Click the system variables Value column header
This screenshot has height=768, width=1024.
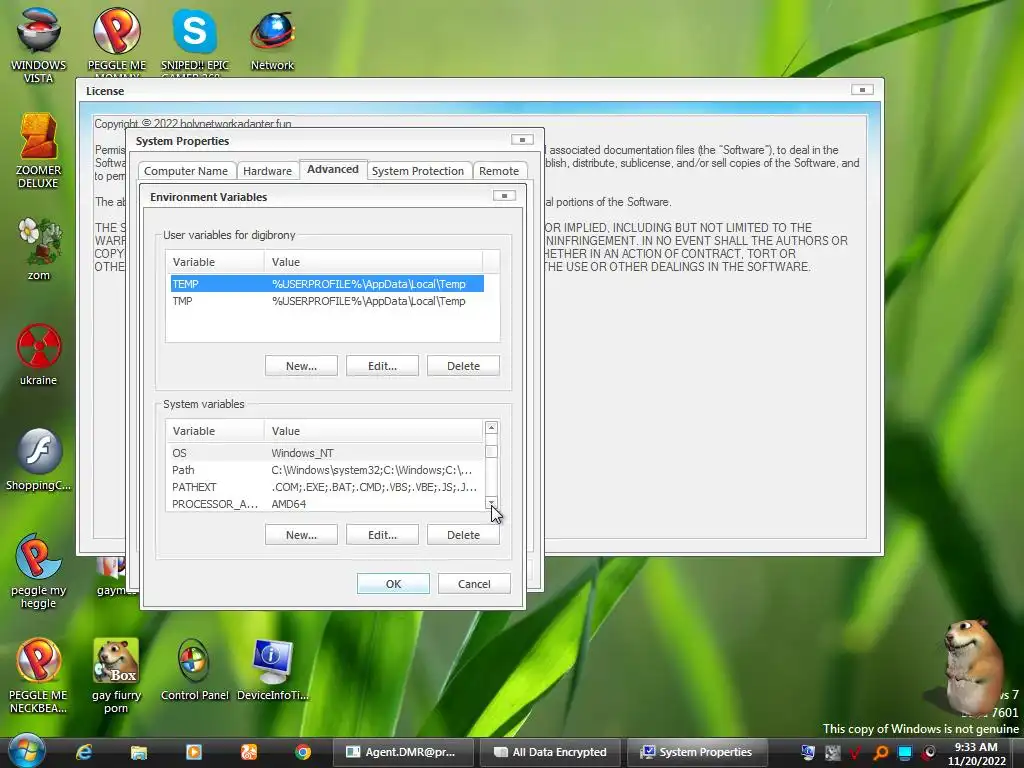[373, 431]
